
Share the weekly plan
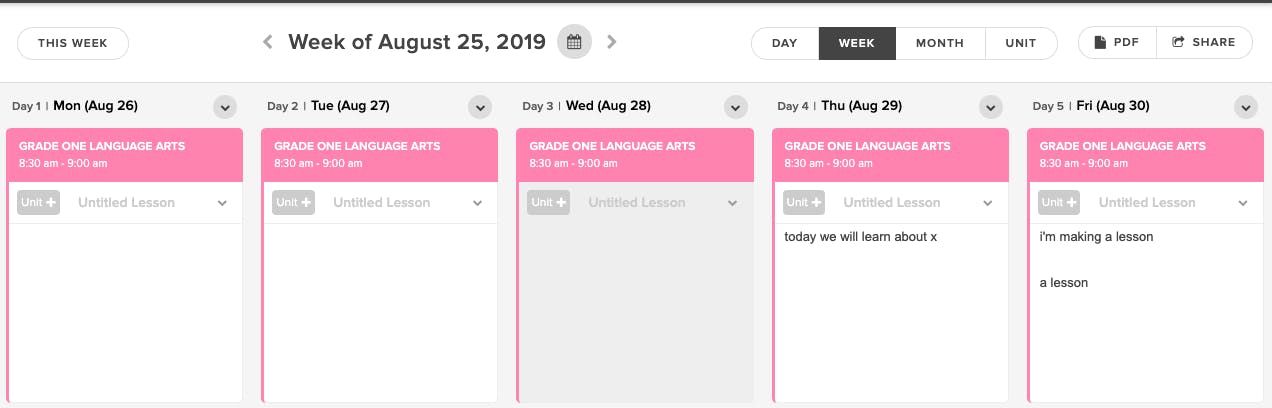pos(1204,43)
